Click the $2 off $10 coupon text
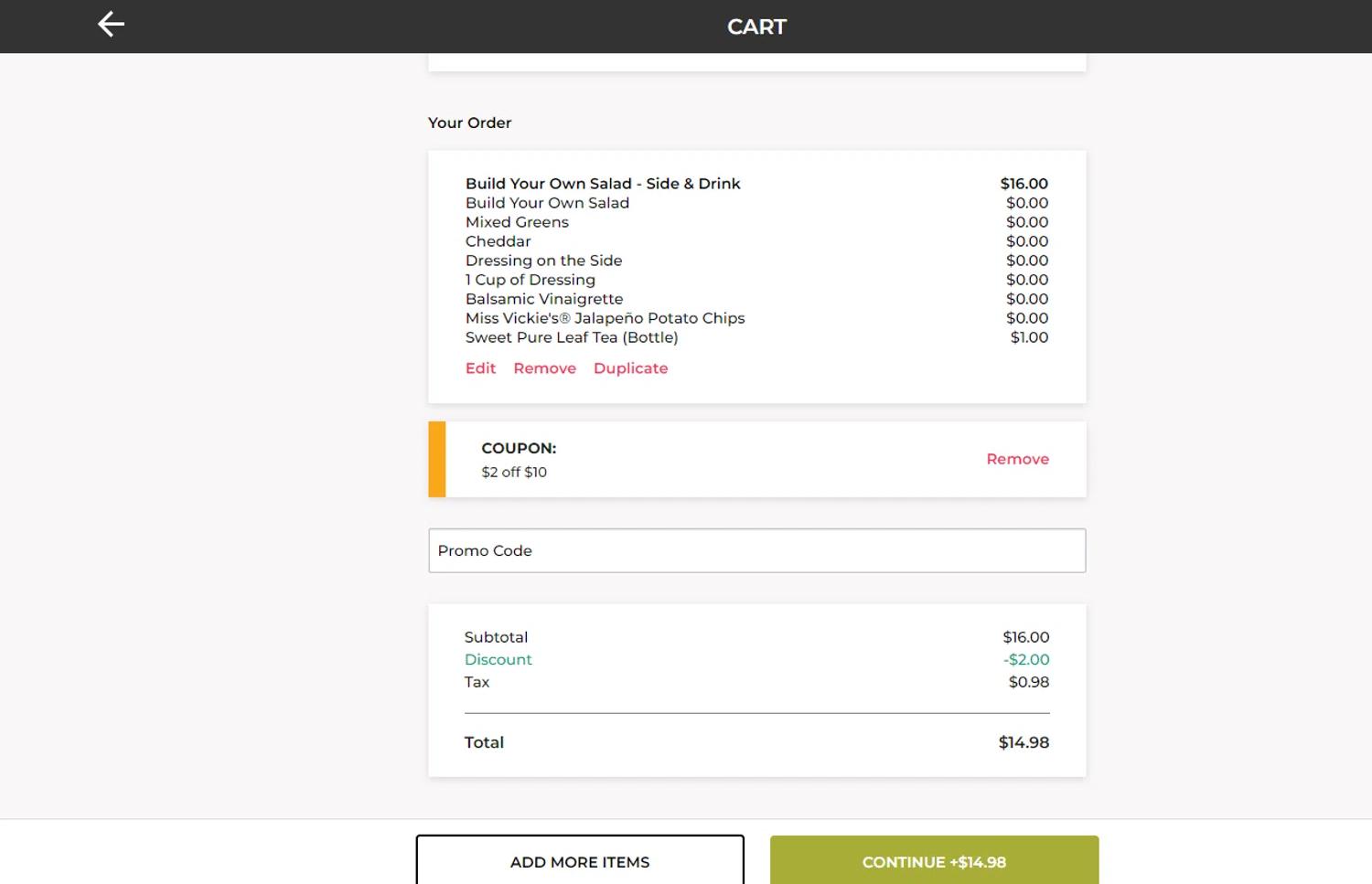This screenshot has width=1372, height=884. tap(514, 472)
